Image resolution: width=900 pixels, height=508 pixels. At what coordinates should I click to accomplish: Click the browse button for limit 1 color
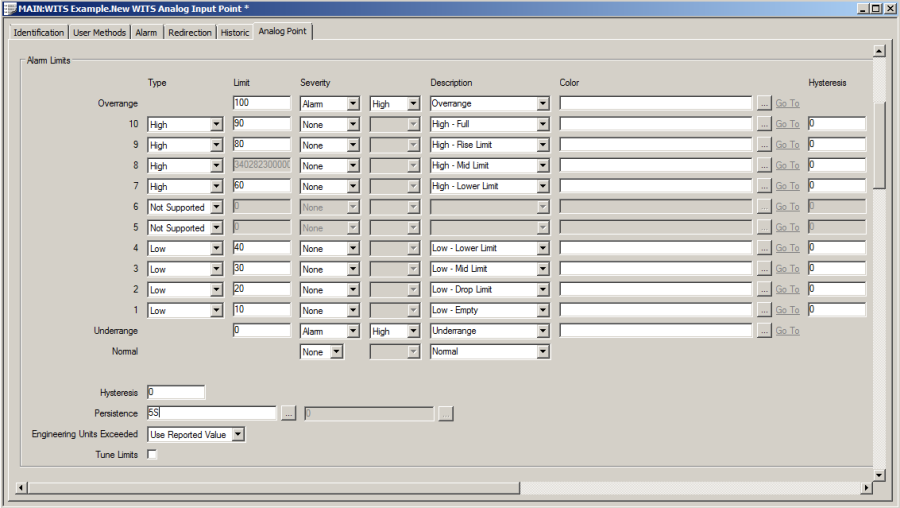tap(764, 310)
